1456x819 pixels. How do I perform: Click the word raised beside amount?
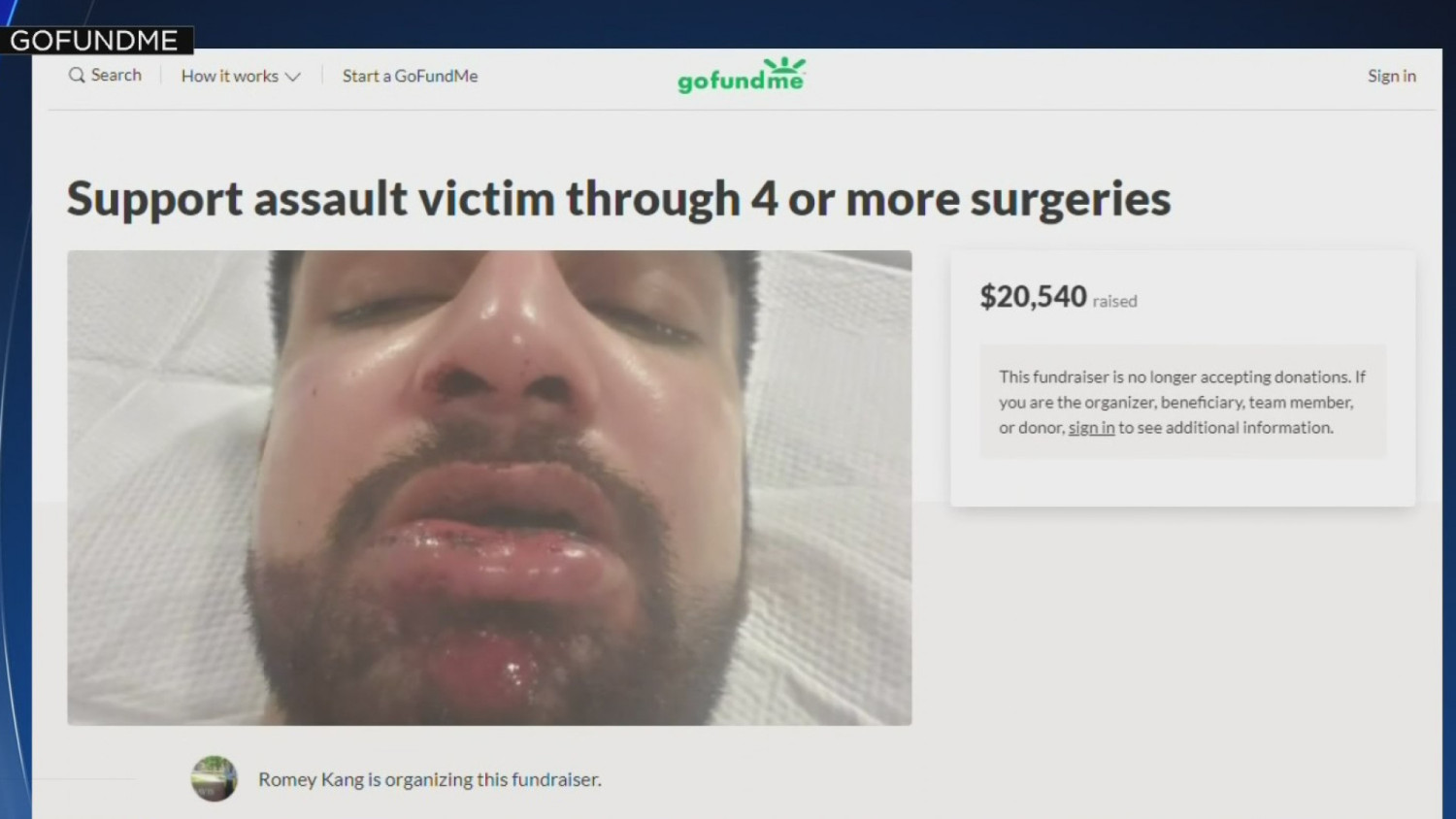(x=1114, y=302)
